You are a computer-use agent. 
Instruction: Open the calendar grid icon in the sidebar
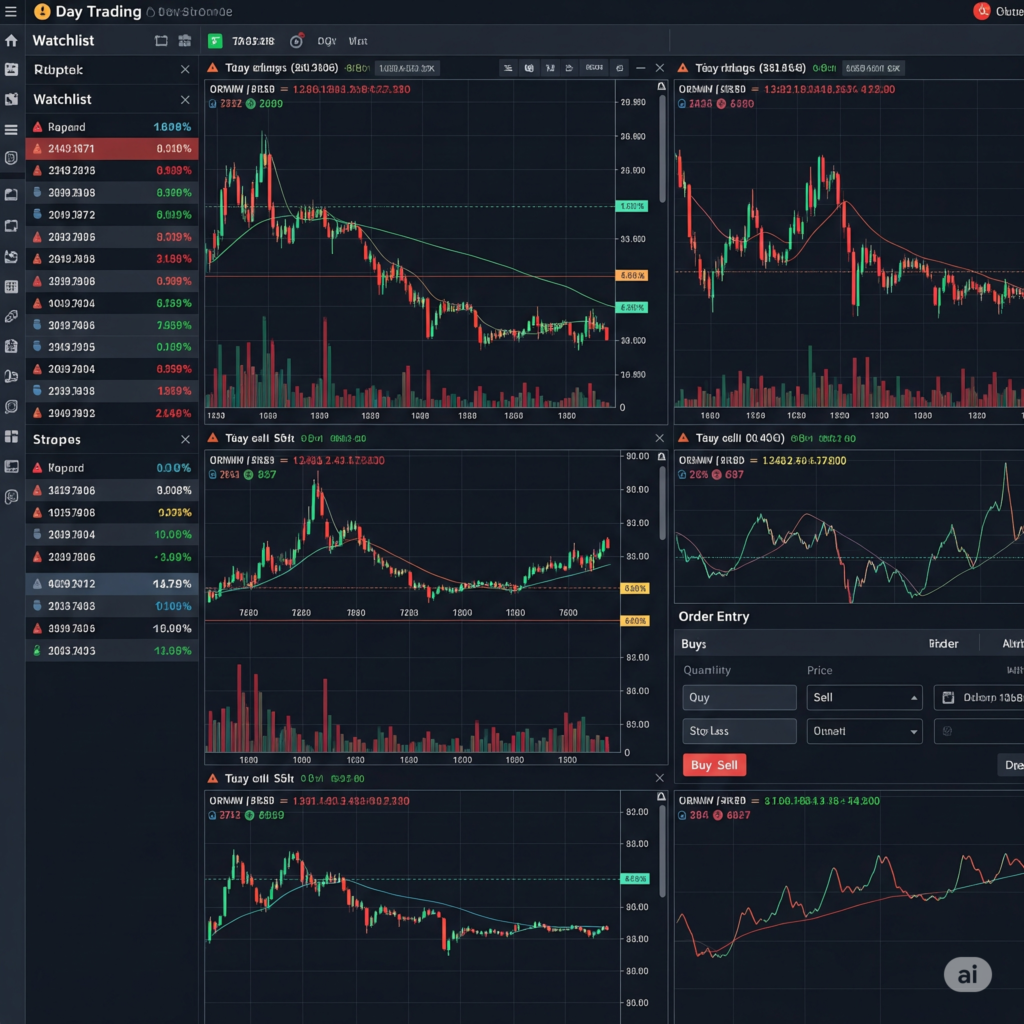click(11, 287)
